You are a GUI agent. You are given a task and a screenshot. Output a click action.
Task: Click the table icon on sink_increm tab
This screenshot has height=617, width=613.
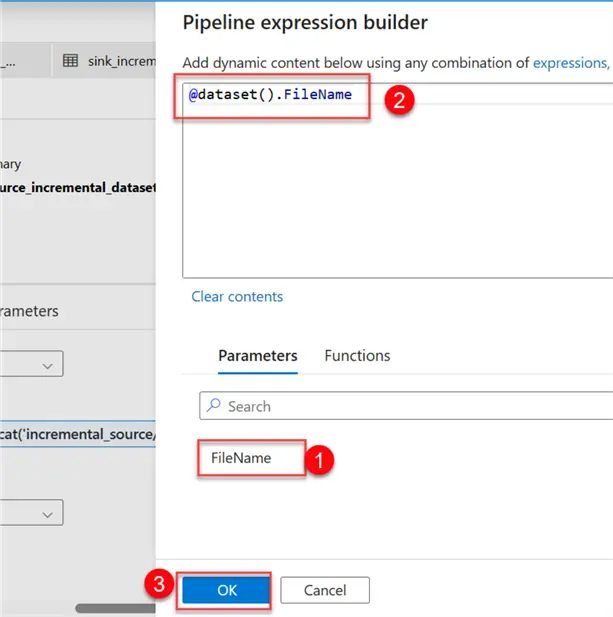click(70, 61)
